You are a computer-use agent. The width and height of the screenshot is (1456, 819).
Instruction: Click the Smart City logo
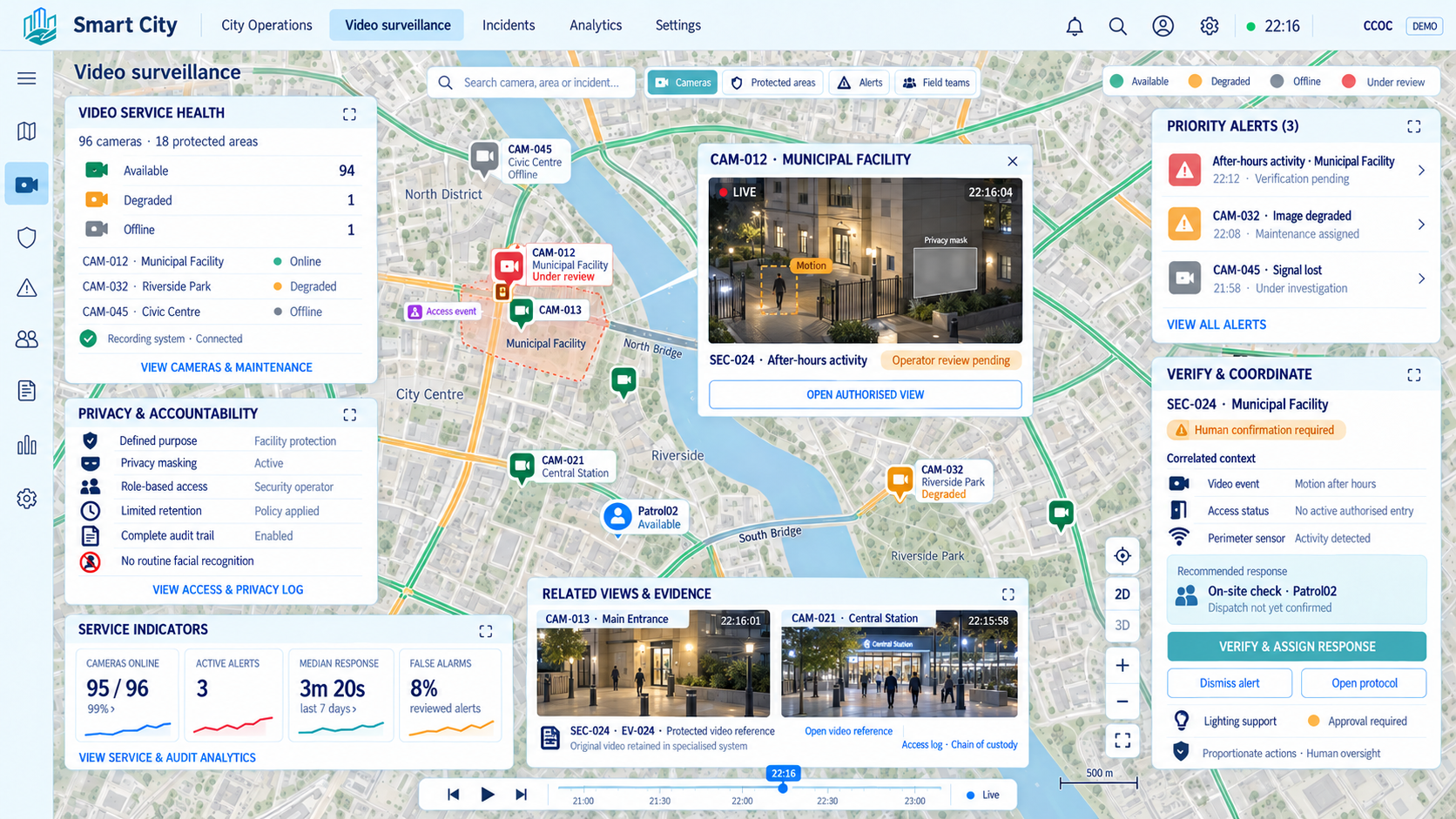[40, 25]
